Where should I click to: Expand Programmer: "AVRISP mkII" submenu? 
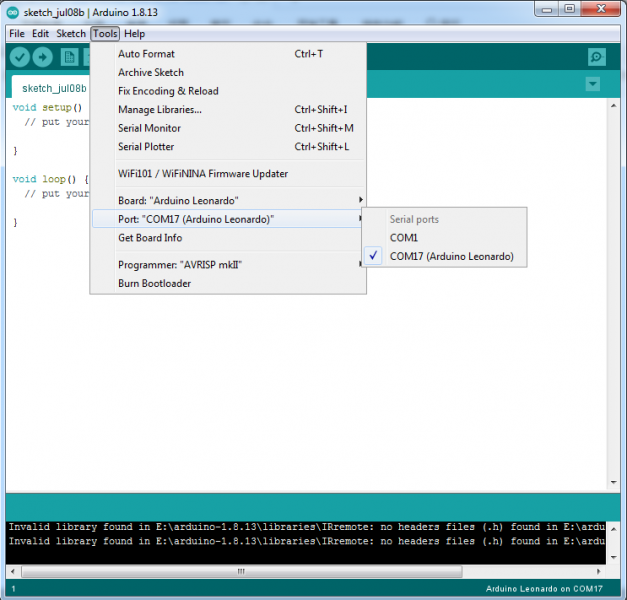click(228, 265)
